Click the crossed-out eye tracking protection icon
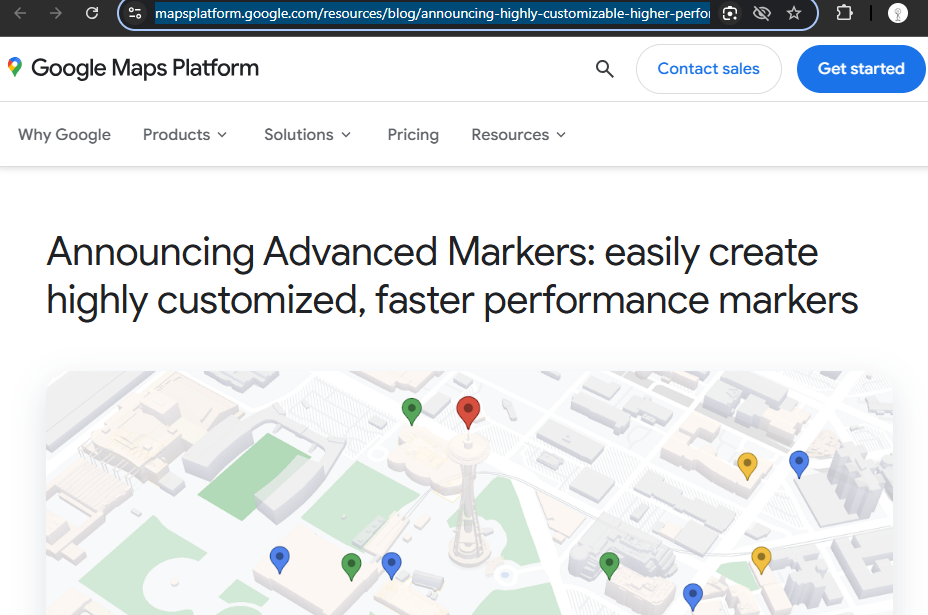This screenshot has width=928, height=615. point(762,13)
